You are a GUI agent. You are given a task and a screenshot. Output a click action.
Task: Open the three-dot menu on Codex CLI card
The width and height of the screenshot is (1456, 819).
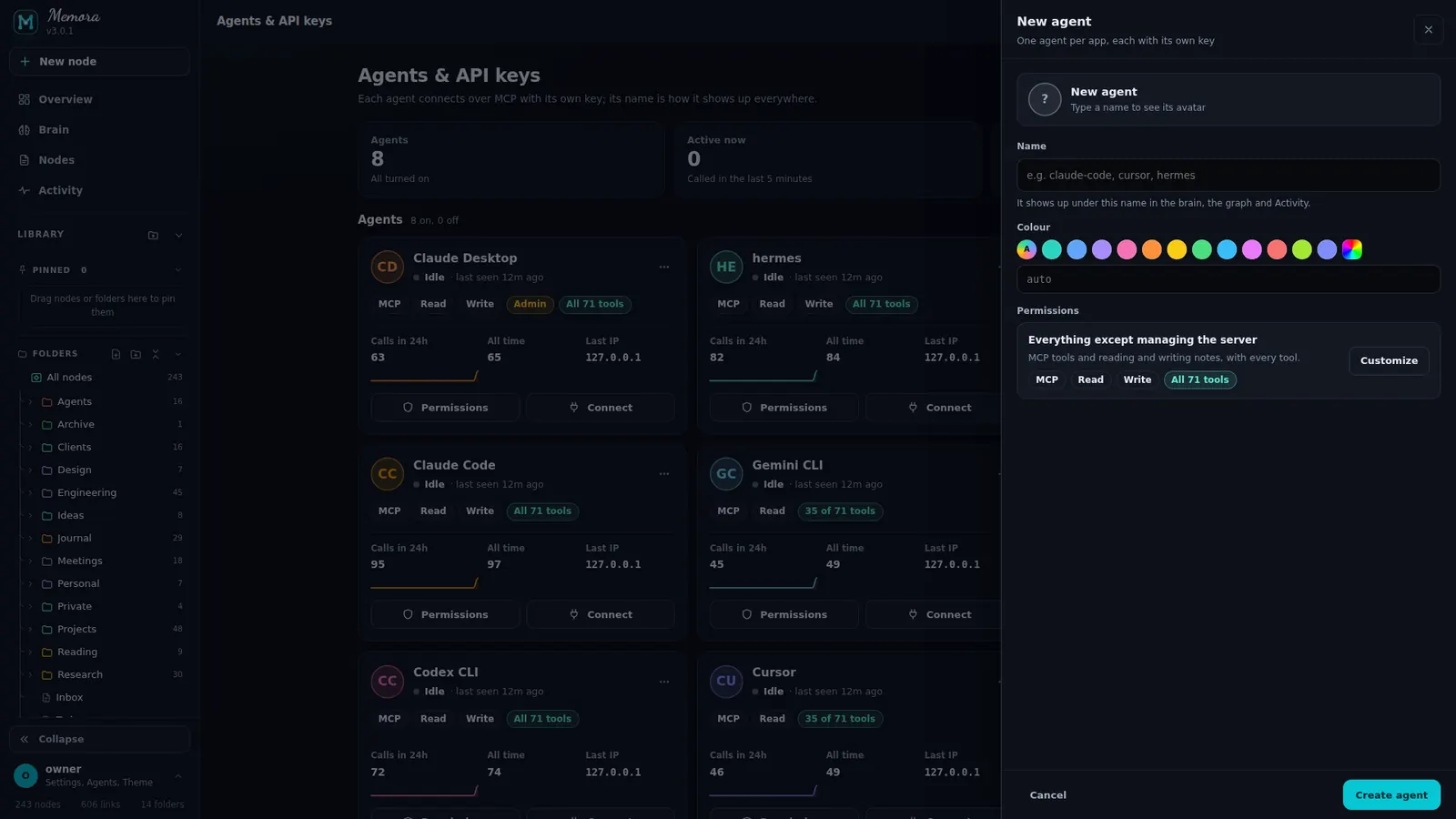664,681
